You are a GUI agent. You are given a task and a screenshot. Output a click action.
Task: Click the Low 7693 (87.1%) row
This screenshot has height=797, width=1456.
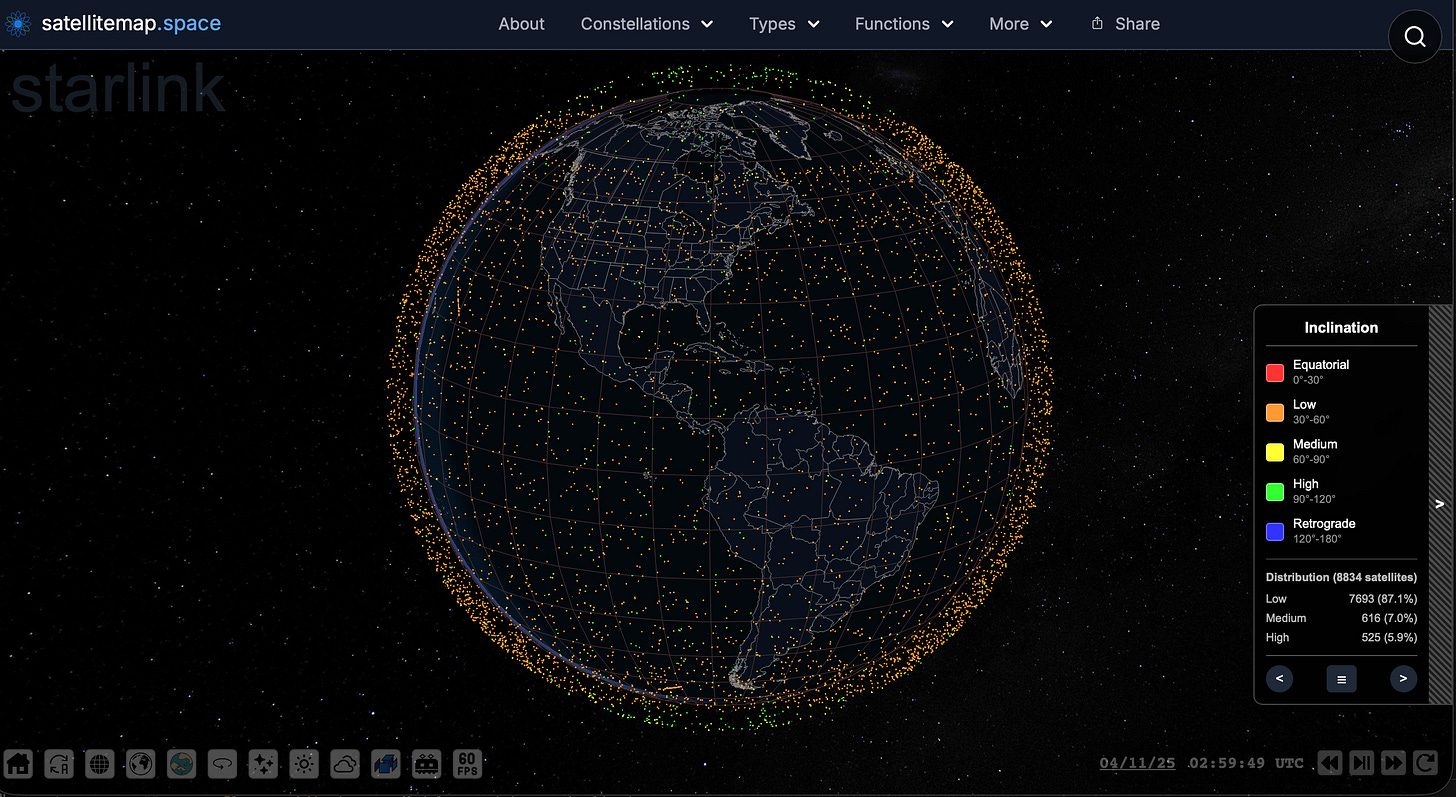click(x=1341, y=598)
